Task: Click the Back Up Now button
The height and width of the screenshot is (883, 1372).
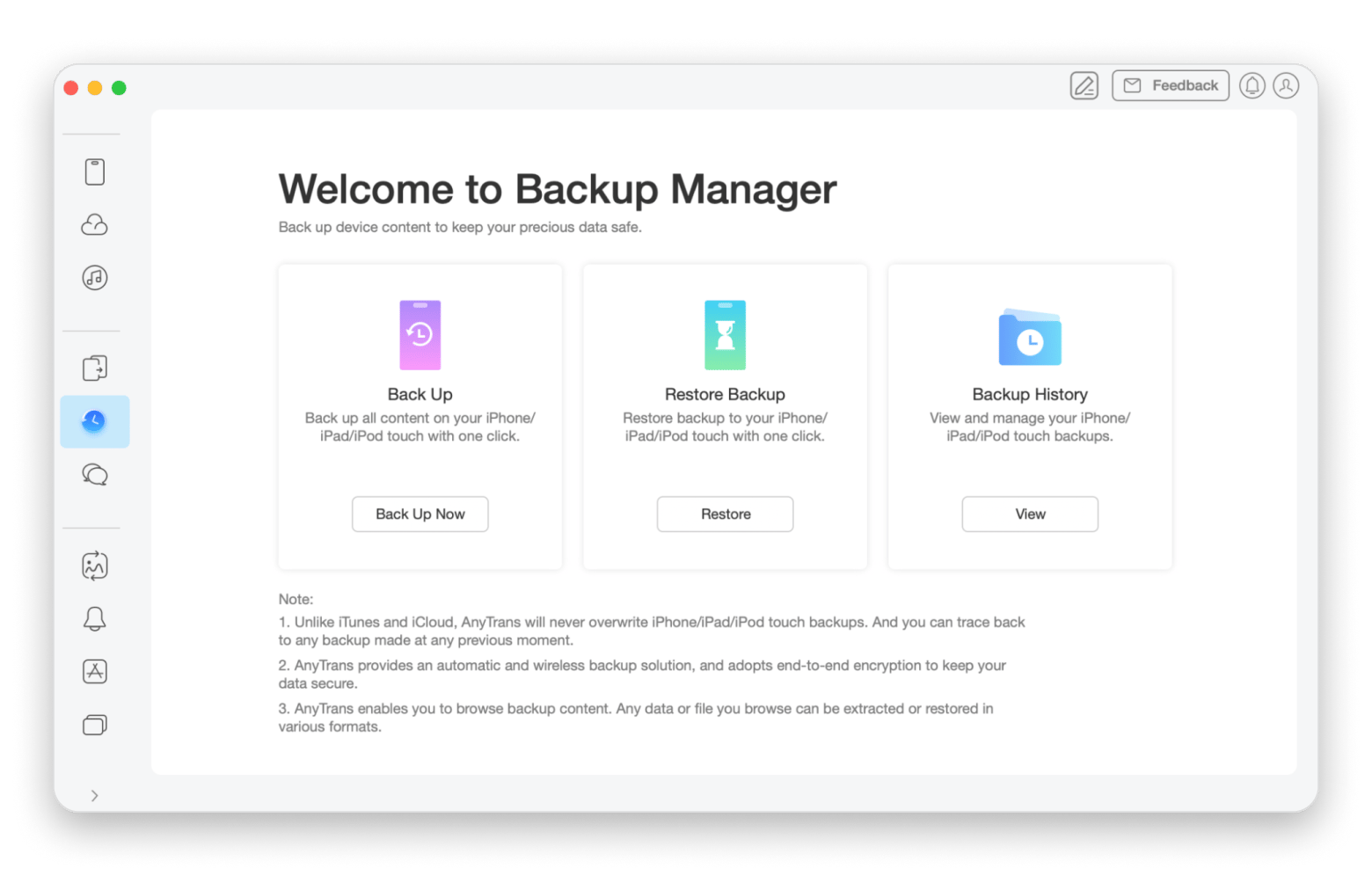Action: coord(420,514)
